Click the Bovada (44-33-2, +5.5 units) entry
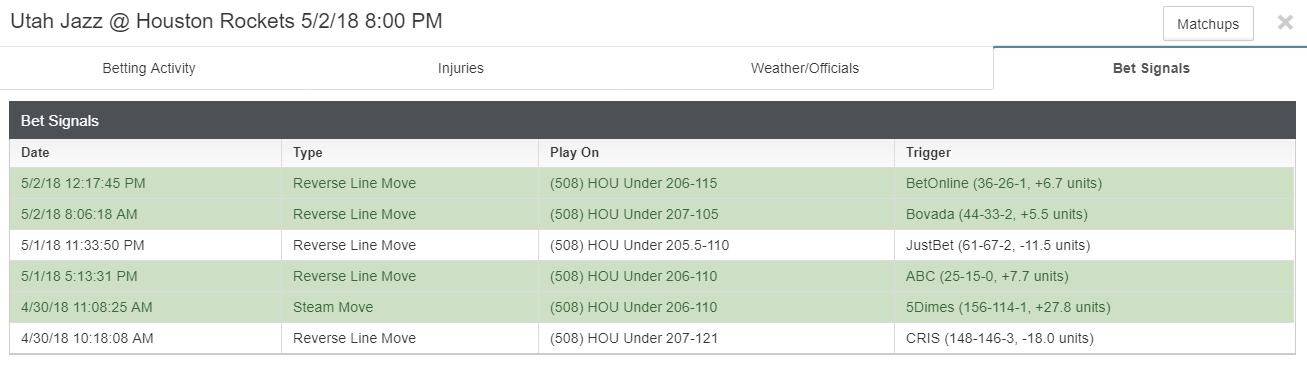This screenshot has width=1307, height=368. point(996,214)
